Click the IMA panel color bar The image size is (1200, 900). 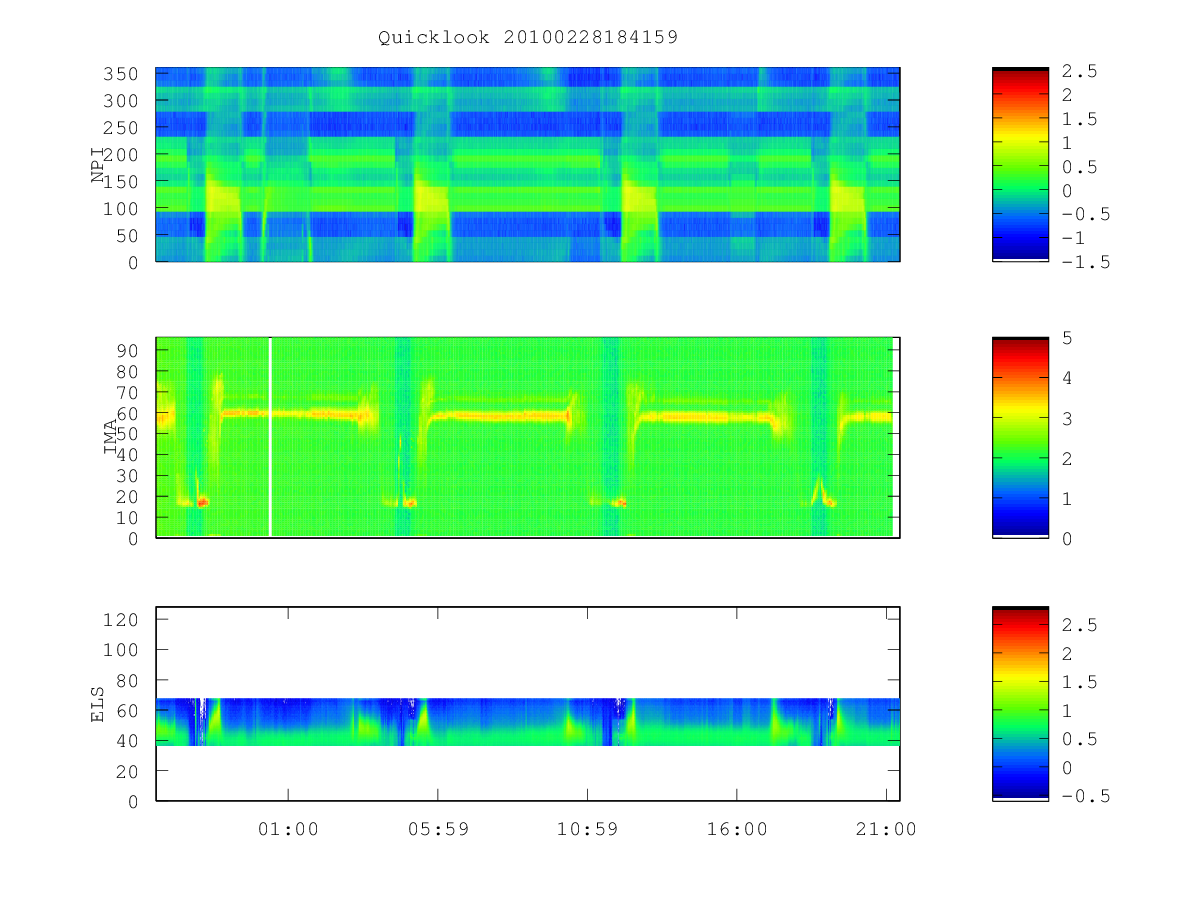coord(1020,438)
